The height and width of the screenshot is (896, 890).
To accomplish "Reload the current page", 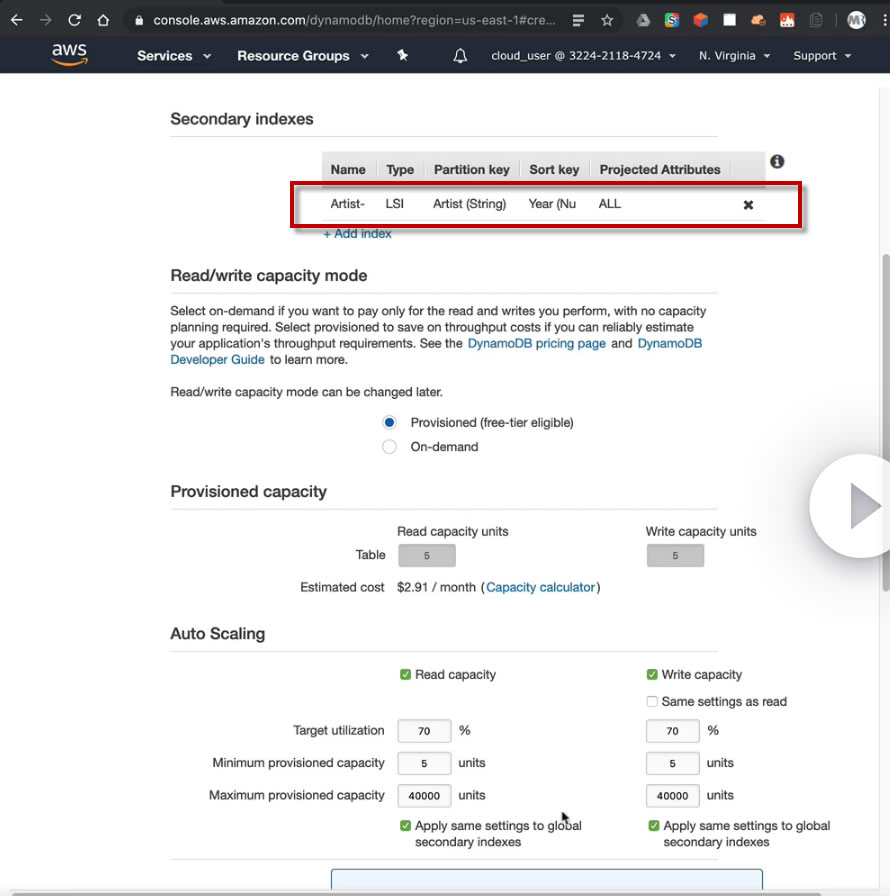I will 74,21.
